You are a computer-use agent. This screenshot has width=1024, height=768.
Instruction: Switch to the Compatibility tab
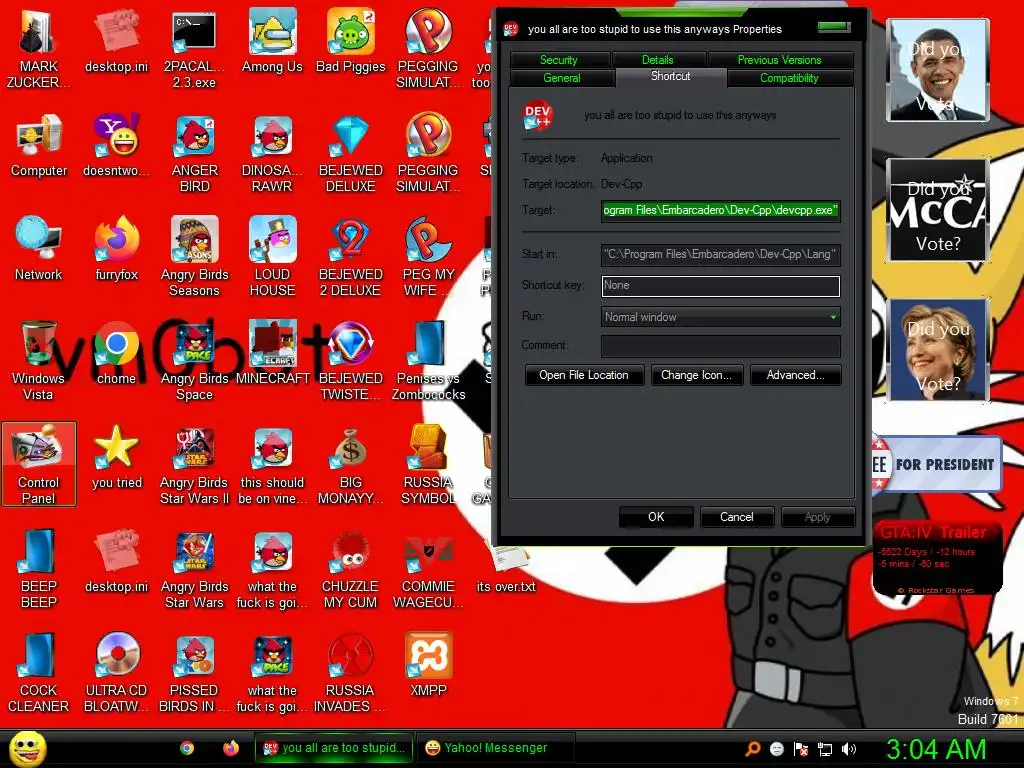coord(789,78)
